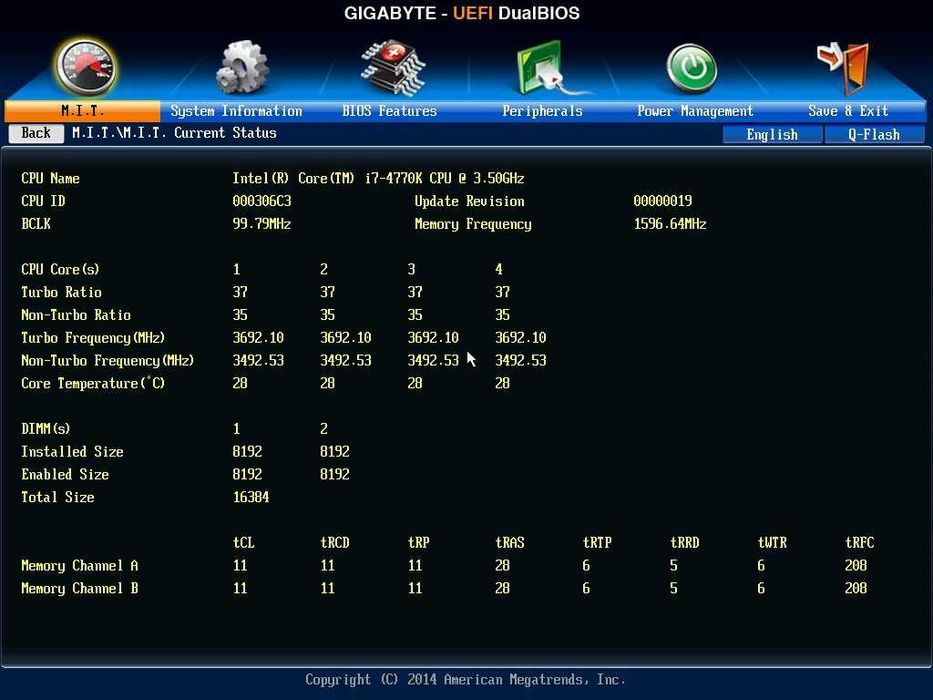933x700 pixels.
Task: Click the M.I.T. speedometer gauge icon
Action: click(x=85, y=67)
